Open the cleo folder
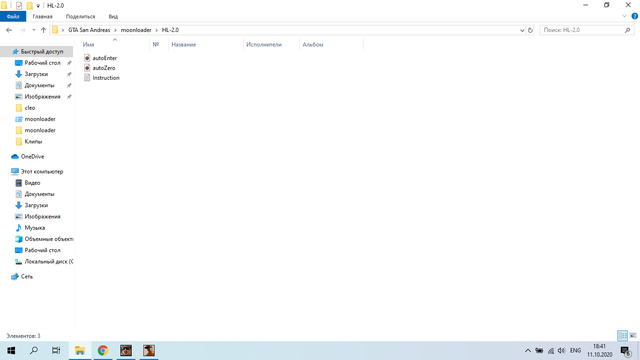This screenshot has width=640, height=360. point(30,108)
